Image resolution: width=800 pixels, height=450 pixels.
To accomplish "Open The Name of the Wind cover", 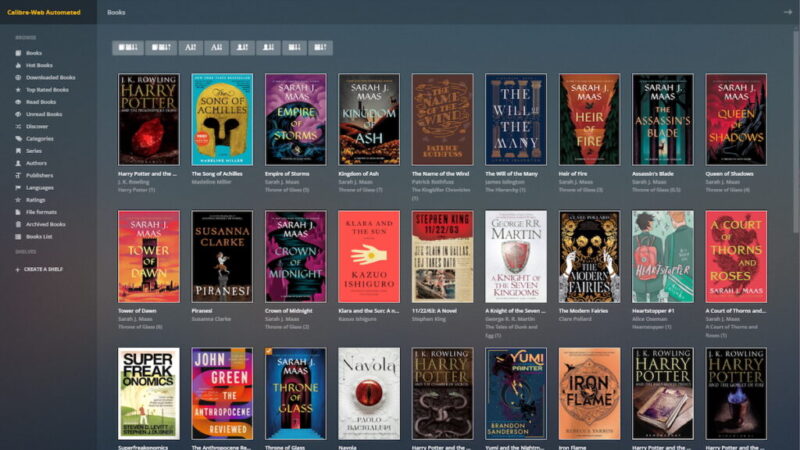I will [x=442, y=119].
